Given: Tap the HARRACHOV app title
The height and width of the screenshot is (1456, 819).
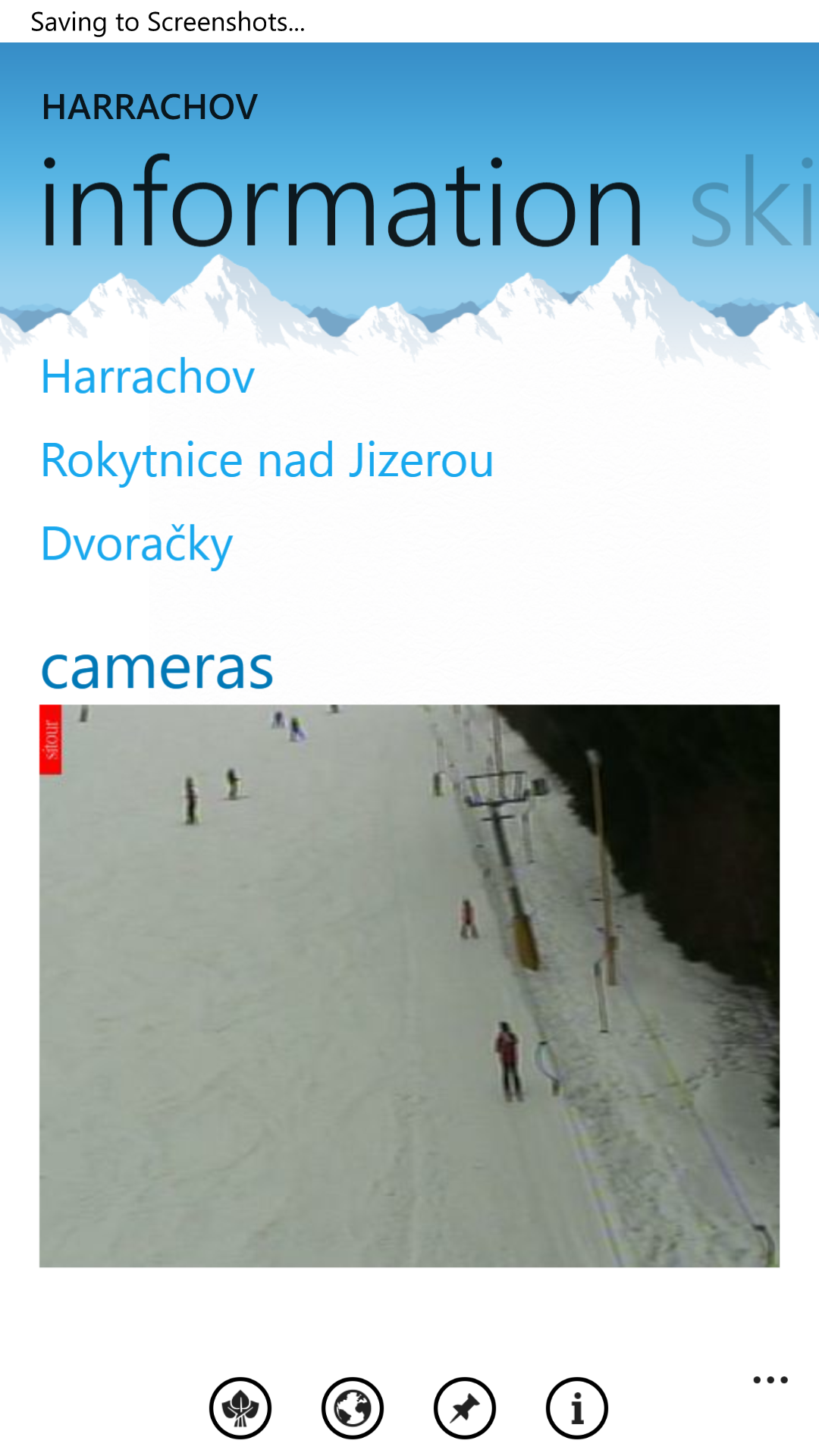Looking at the screenshot, I should (x=150, y=107).
